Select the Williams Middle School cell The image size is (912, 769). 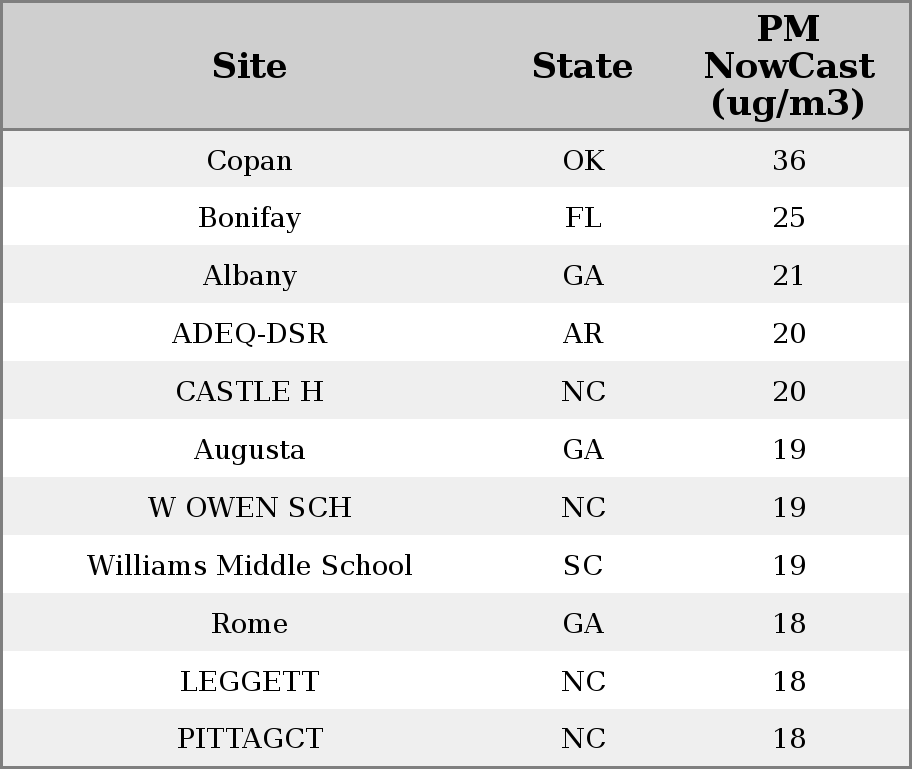tap(249, 566)
